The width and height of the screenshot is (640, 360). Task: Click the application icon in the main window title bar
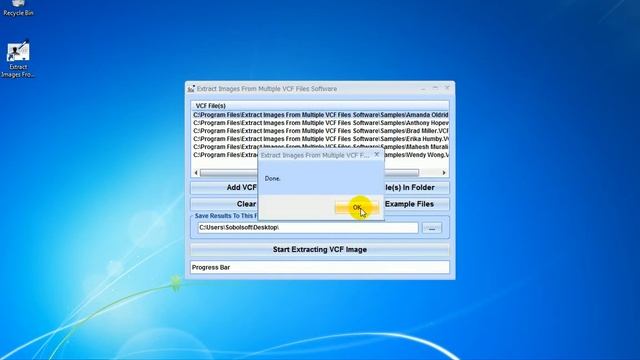[191, 89]
